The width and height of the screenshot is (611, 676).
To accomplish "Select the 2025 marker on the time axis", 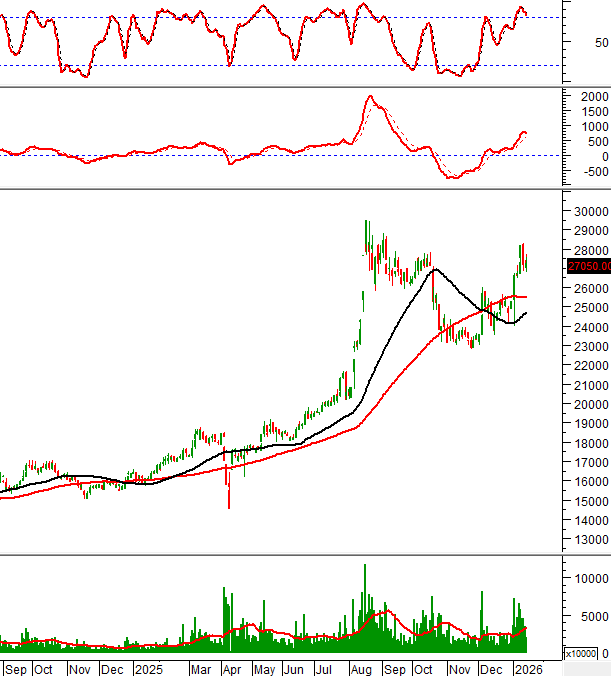I will pos(148,668).
